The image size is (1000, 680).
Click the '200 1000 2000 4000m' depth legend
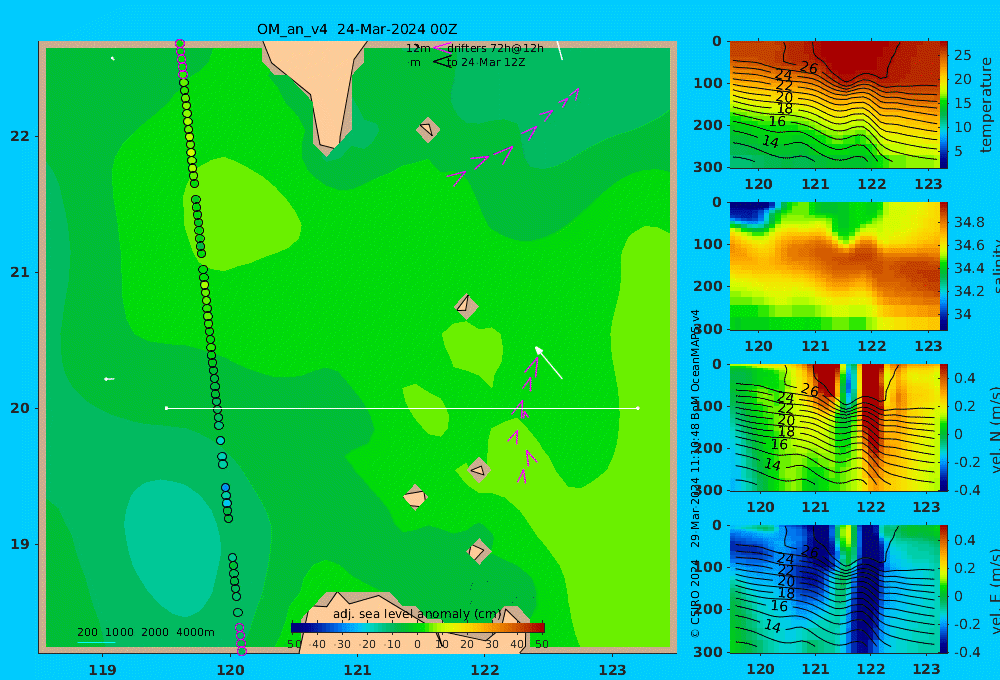[x=145, y=632]
